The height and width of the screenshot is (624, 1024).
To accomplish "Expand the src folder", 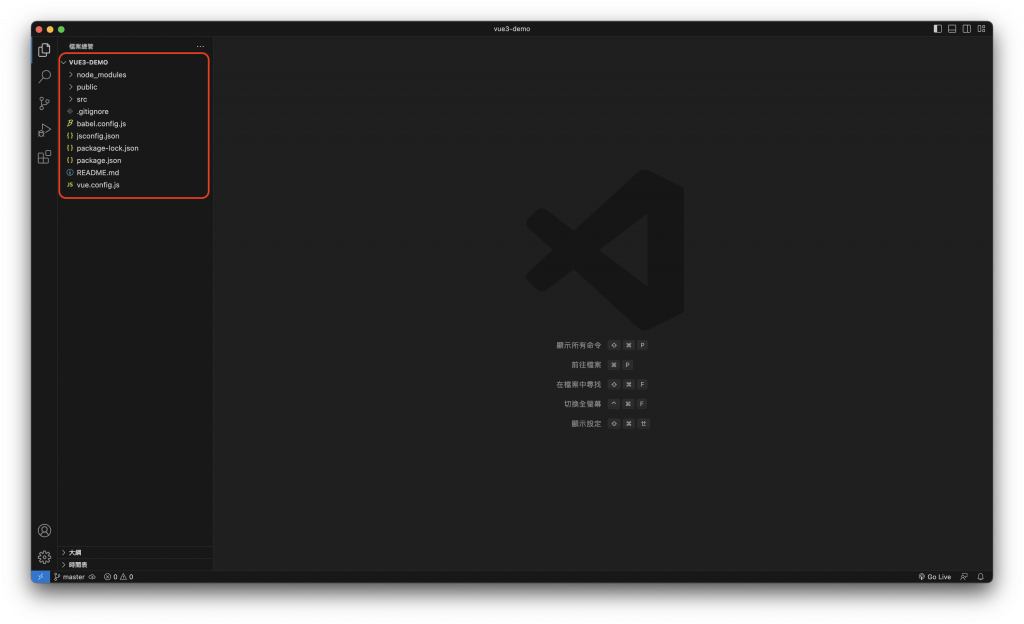I will click(135, 99).
